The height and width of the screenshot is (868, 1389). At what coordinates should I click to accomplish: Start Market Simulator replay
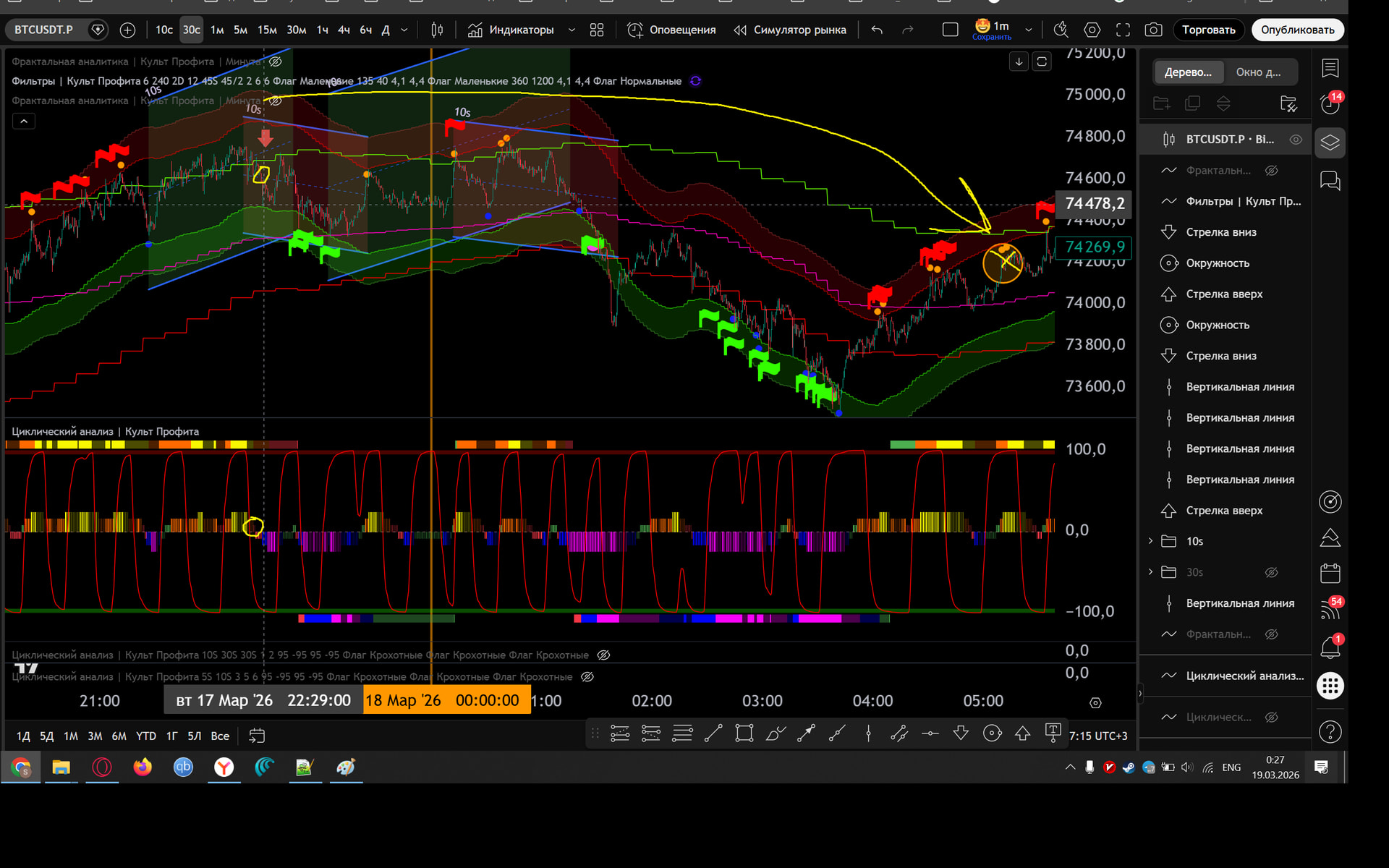pyautogui.click(x=790, y=30)
